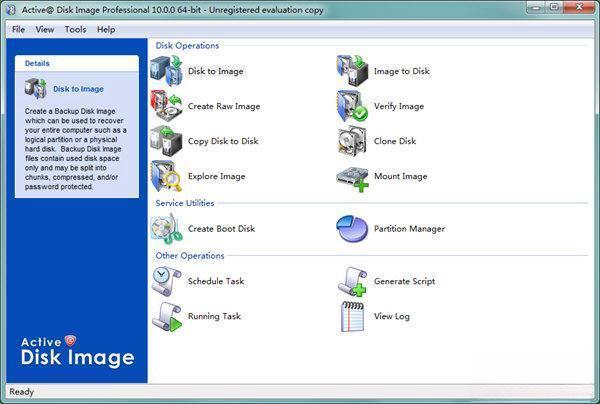
Task: Start the Disk to Image label
Action: [215, 71]
